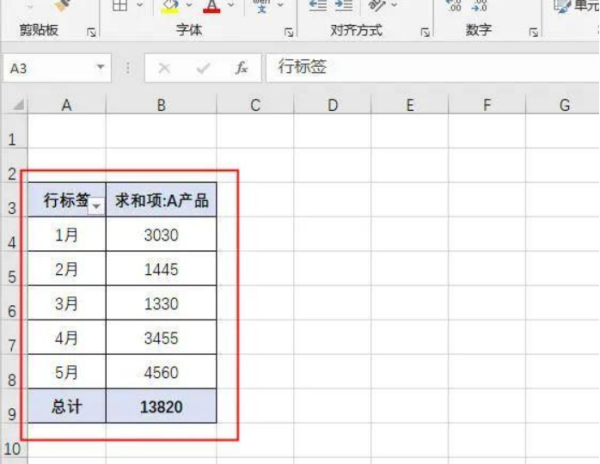Open the Borders dropdown arrow
Image resolution: width=600 pixels, height=464 pixels.
pos(139,5)
